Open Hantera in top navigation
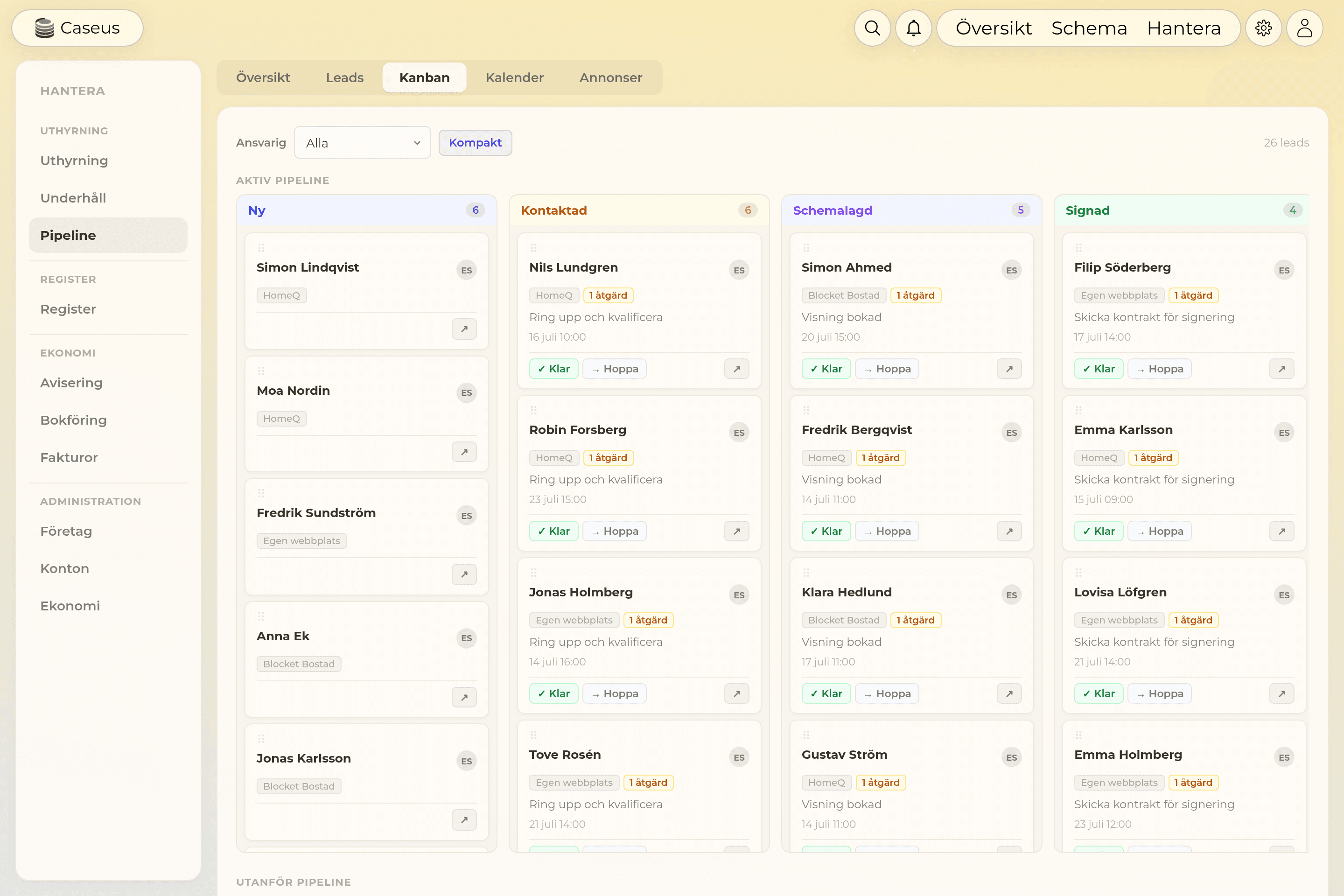The width and height of the screenshot is (1344, 896). tap(1184, 28)
